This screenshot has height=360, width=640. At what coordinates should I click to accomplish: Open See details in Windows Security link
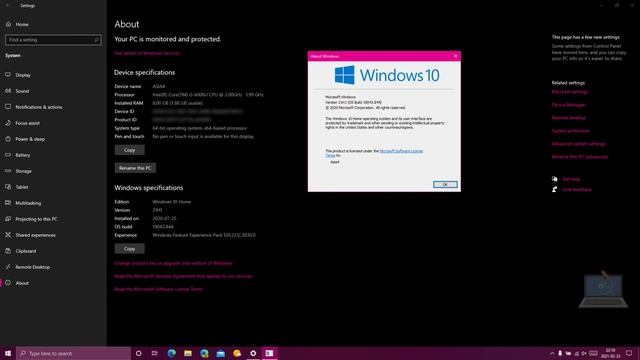[x=147, y=53]
